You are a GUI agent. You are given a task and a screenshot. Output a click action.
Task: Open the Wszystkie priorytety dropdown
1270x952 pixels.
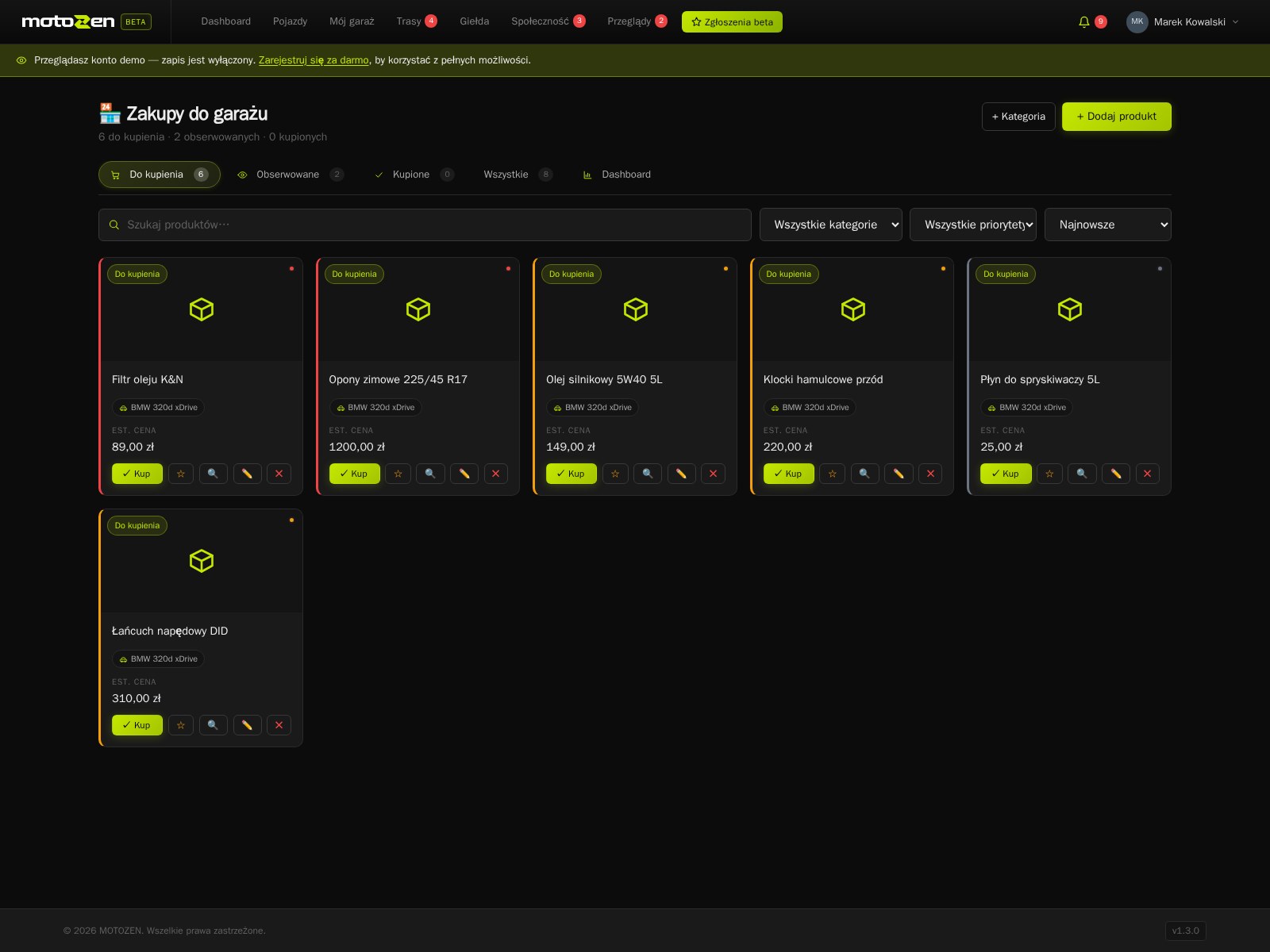973,225
